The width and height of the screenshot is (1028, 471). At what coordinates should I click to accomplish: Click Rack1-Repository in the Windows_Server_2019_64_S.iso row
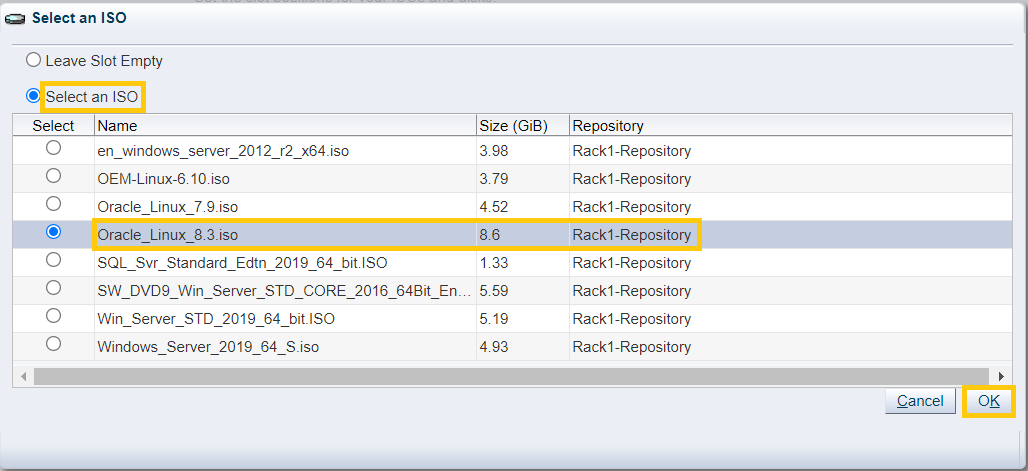click(631, 346)
